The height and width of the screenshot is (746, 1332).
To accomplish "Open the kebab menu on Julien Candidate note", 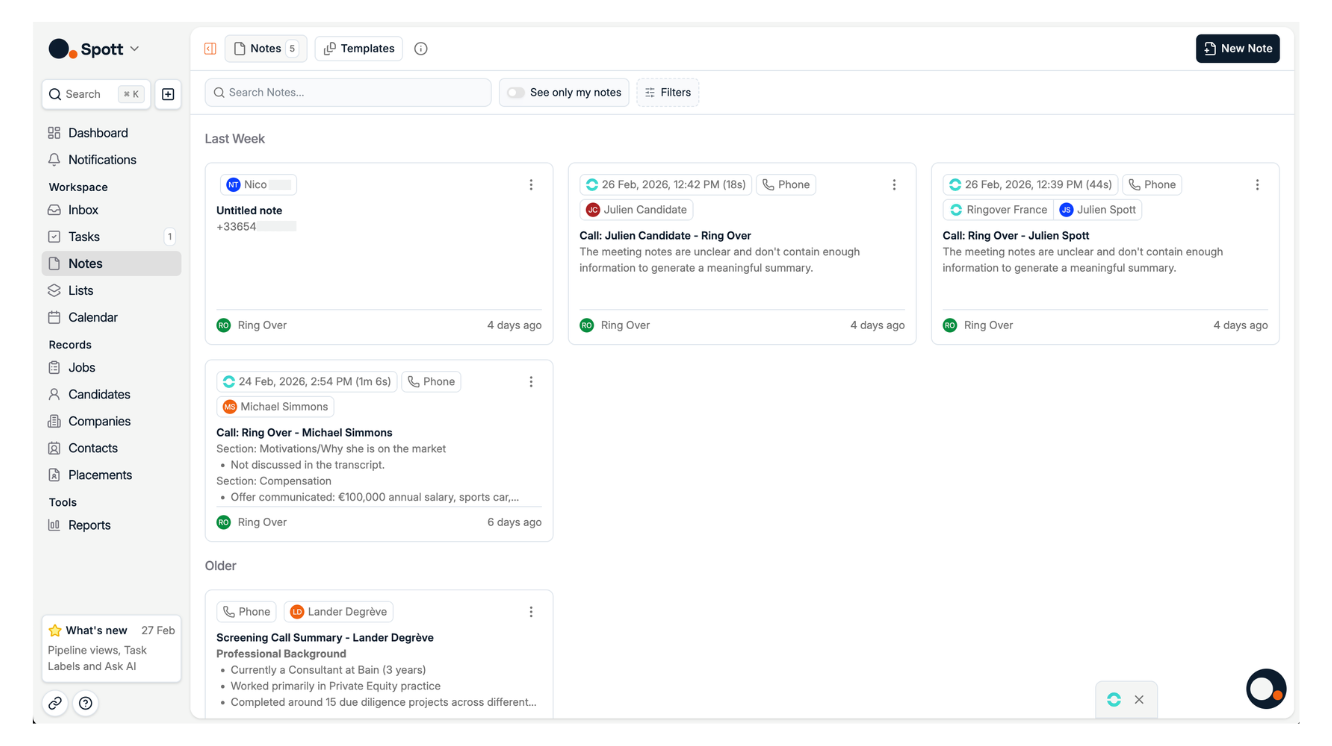I will coord(894,184).
